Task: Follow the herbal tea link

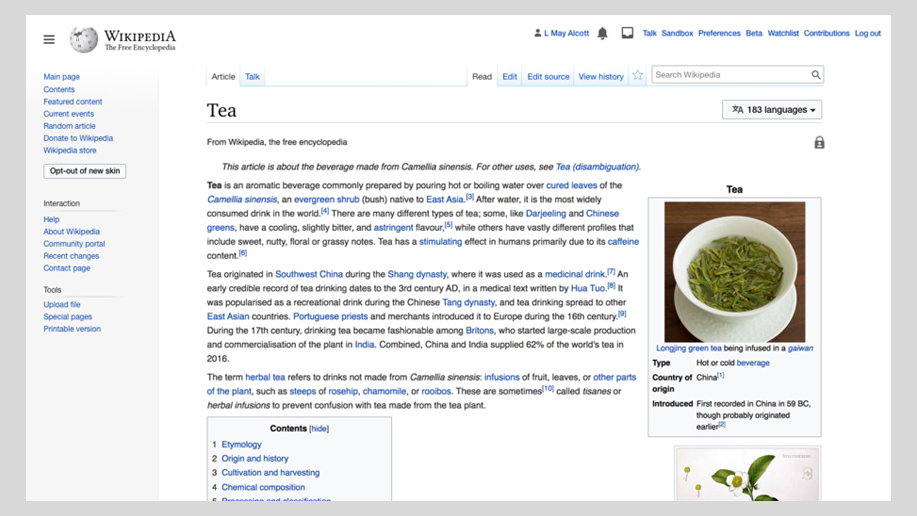Action: [265, 377]
